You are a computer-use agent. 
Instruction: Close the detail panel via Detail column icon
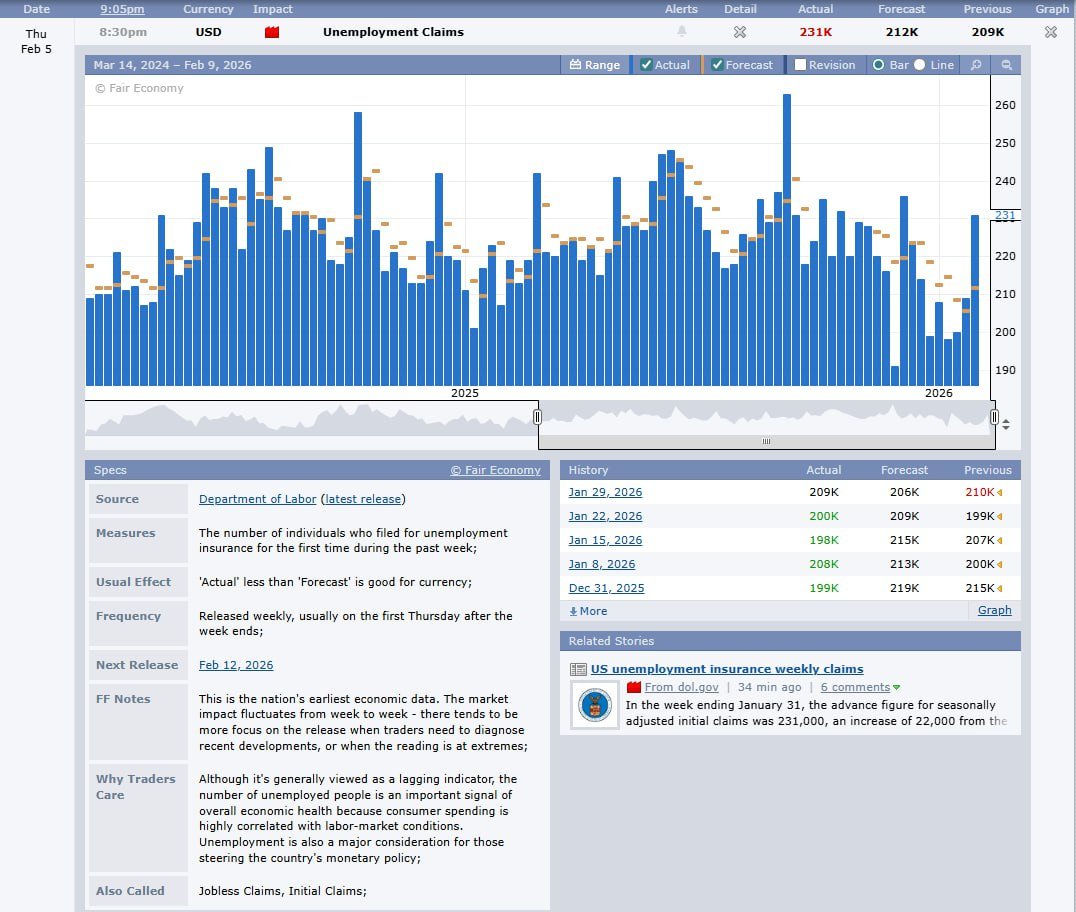[x=739, y=32]
